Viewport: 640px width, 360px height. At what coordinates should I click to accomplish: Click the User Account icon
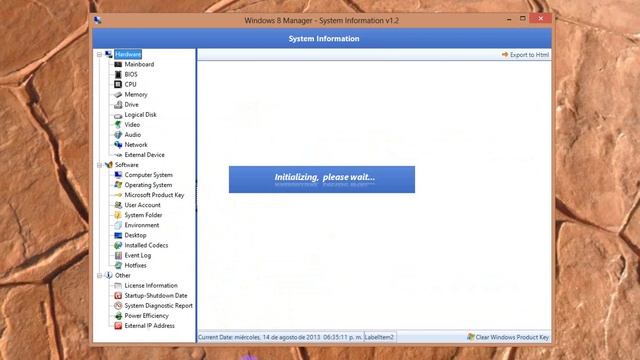click(x=118, y=205)
